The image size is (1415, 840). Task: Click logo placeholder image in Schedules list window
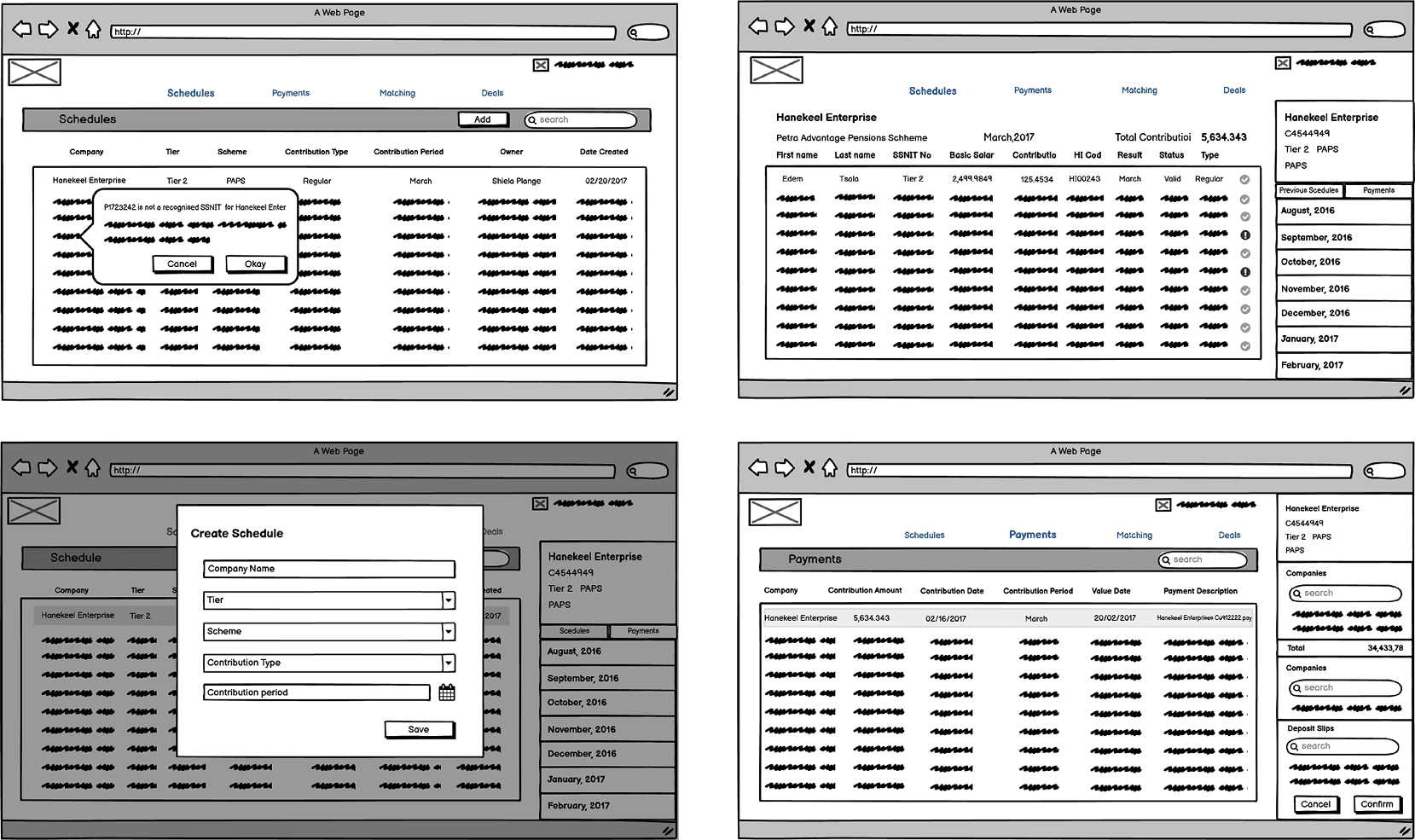pos(35,72)
